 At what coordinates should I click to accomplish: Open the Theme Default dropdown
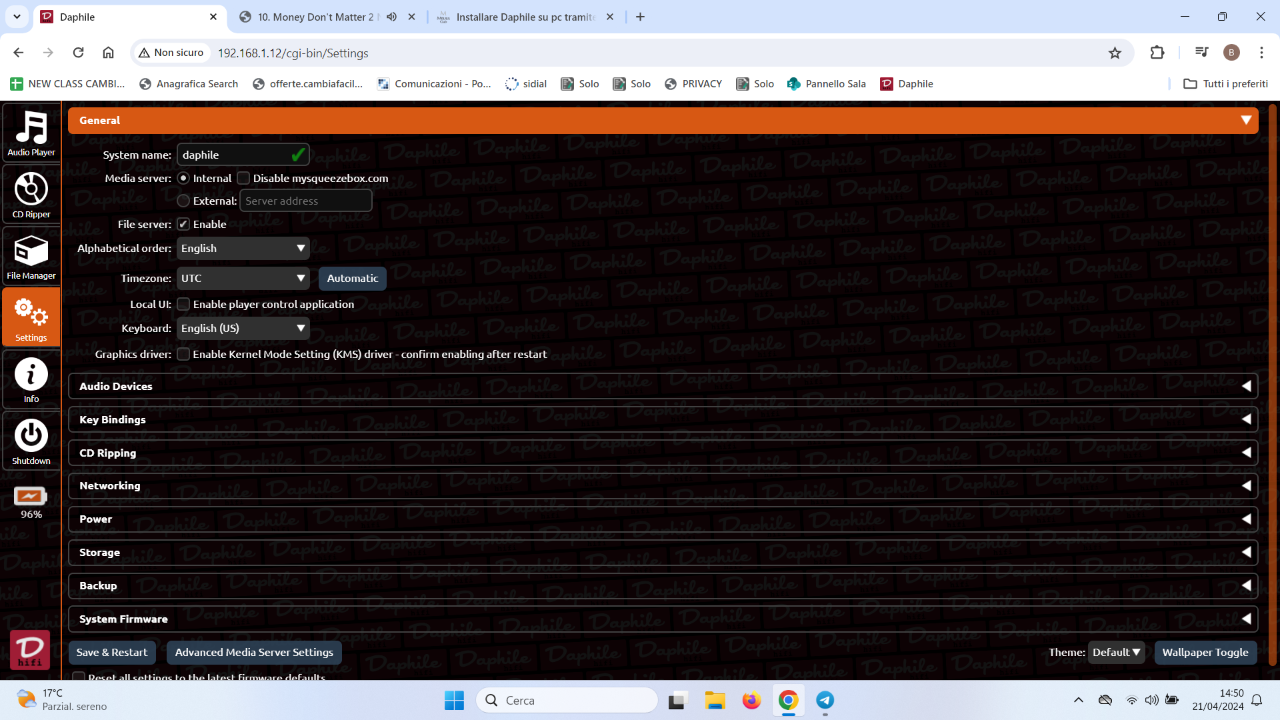coord(1116,652)
